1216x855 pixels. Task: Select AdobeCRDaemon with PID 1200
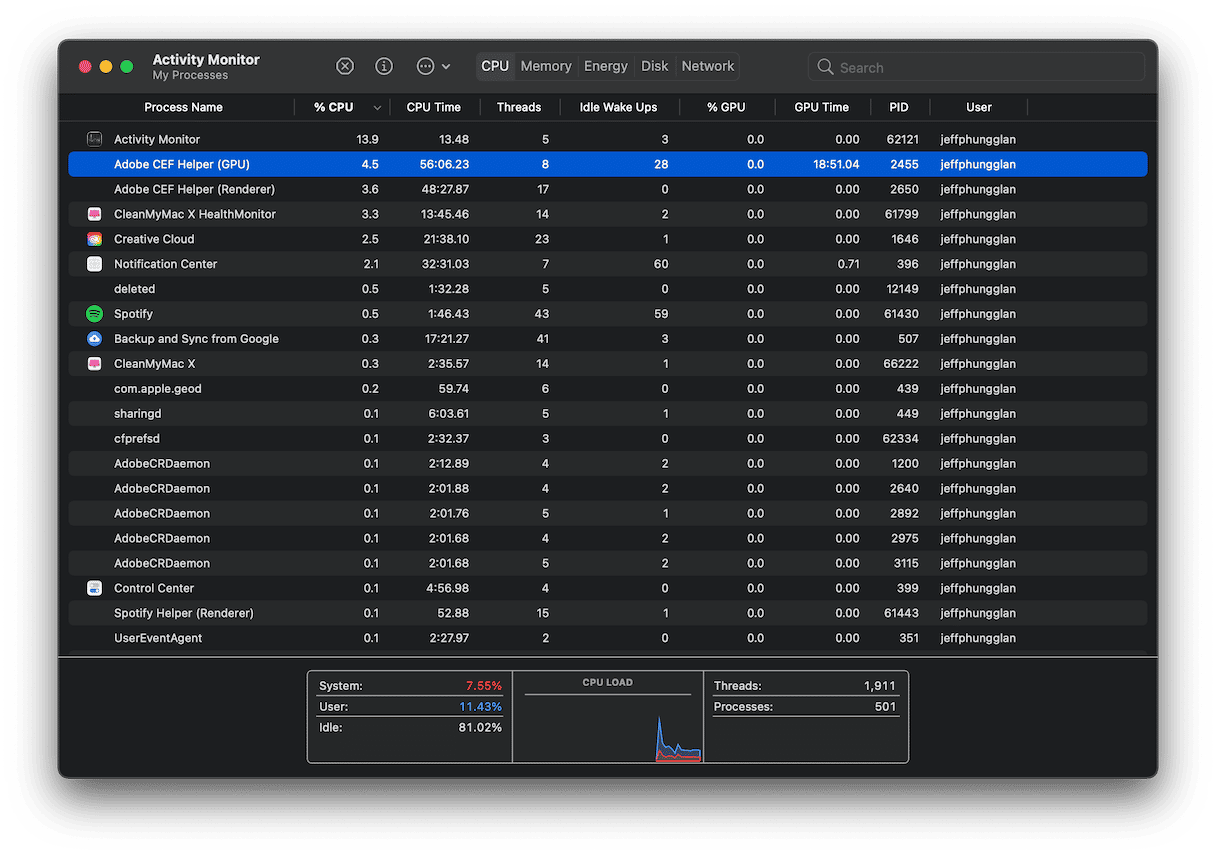(x=608, y=464)
